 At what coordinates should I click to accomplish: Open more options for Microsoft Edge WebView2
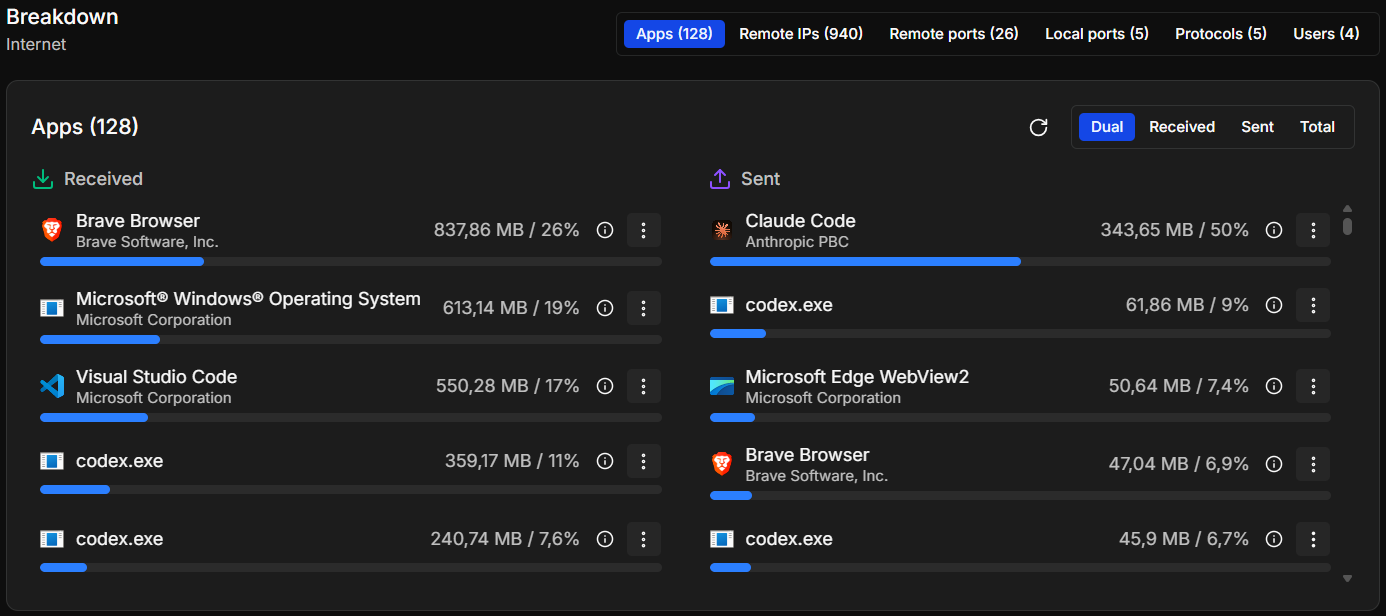pos(1313,386)
